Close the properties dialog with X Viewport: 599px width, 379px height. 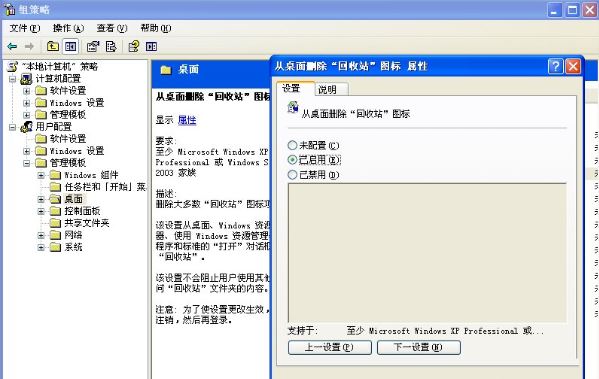[x=573, y=66]
